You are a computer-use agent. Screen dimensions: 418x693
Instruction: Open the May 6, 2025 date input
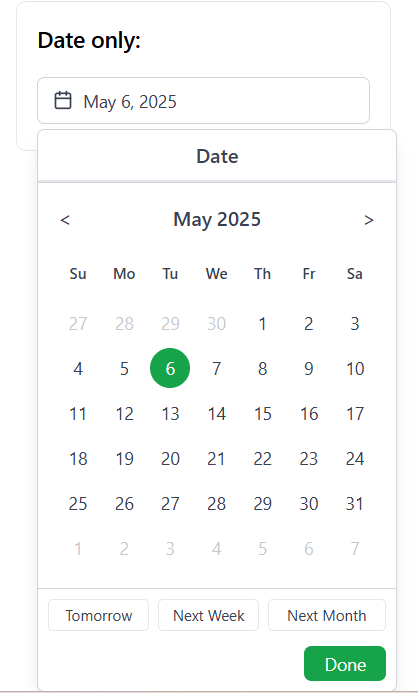[203, 101]
